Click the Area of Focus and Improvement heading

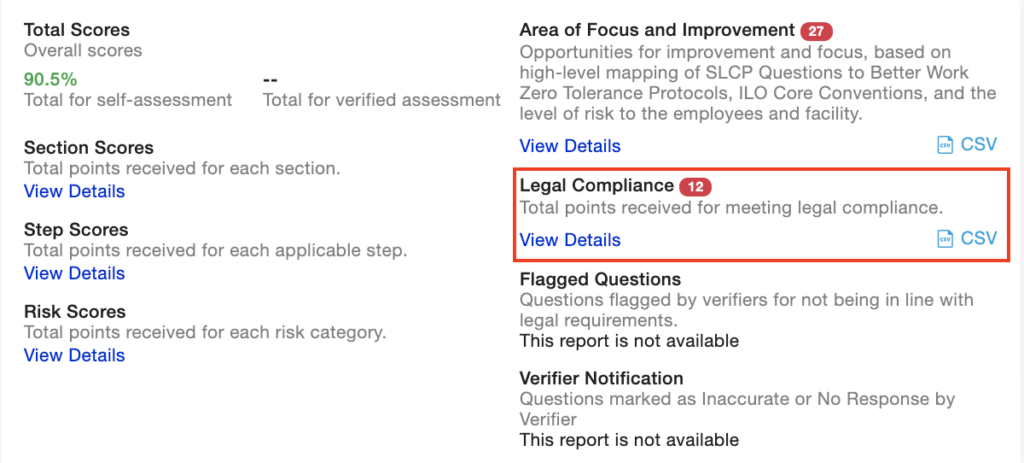point(657,29)
